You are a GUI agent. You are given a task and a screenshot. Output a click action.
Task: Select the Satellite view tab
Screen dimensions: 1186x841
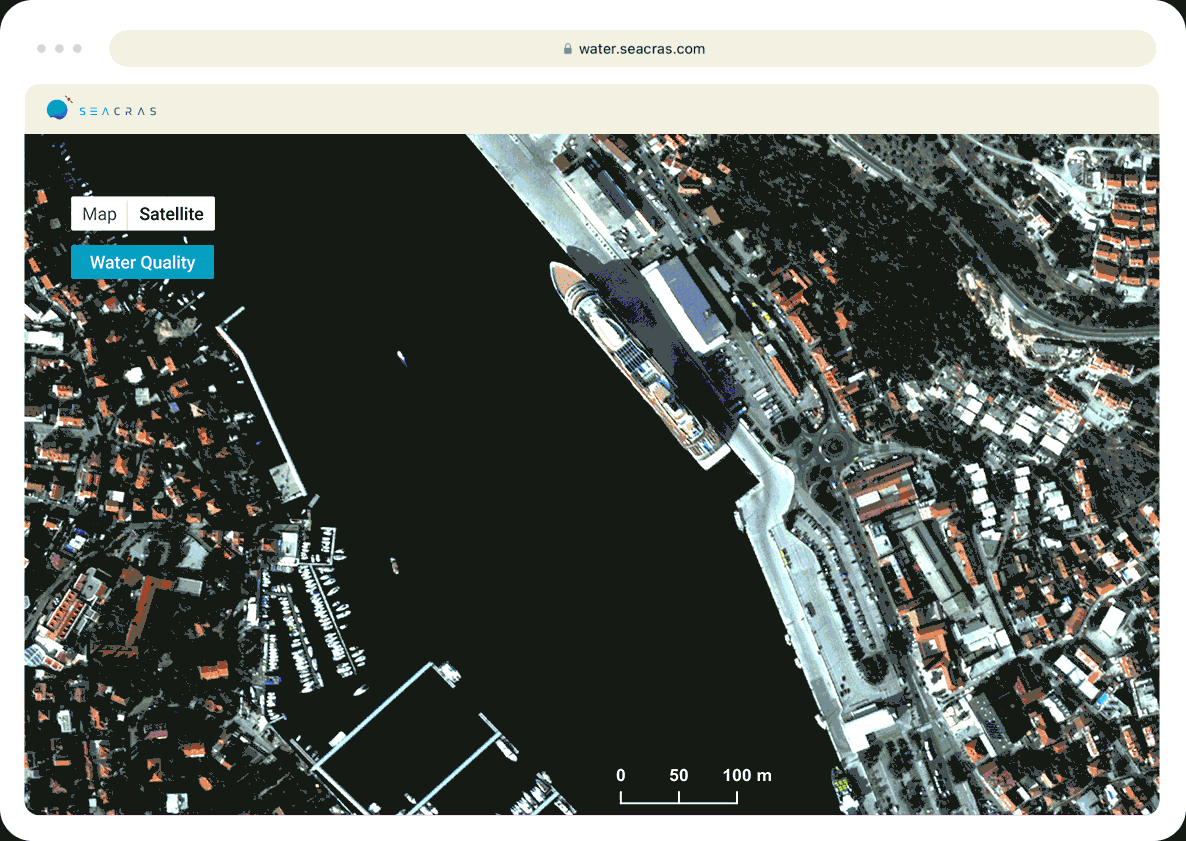click(171, 214)
